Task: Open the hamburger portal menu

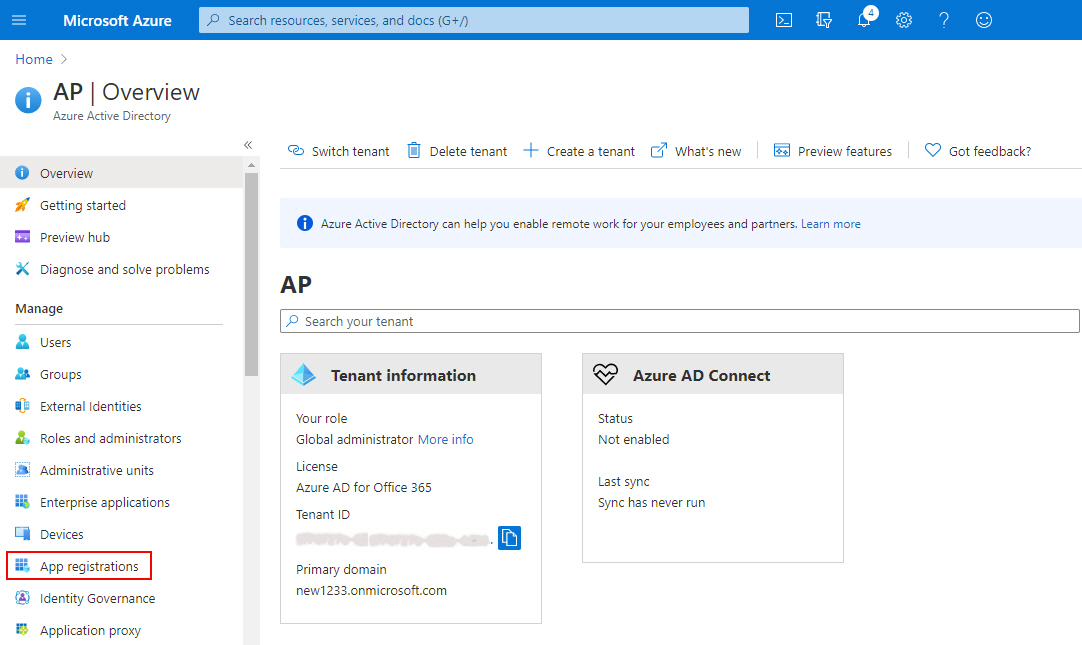Action: coord(19,20)
